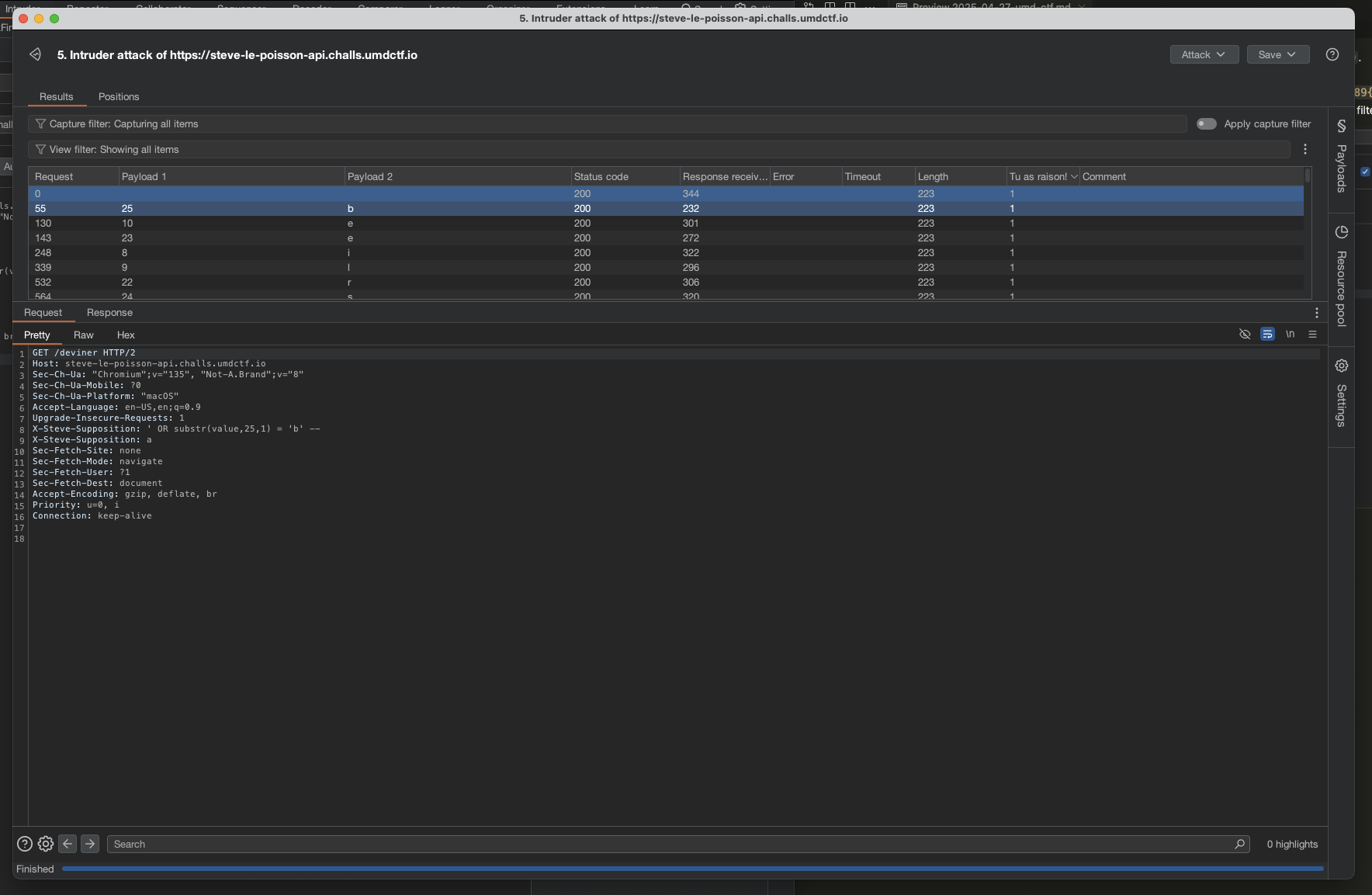Click the capture filter funnel icon
The width and height of the screenshot is (1372, 895).
(x=40, y=124)
